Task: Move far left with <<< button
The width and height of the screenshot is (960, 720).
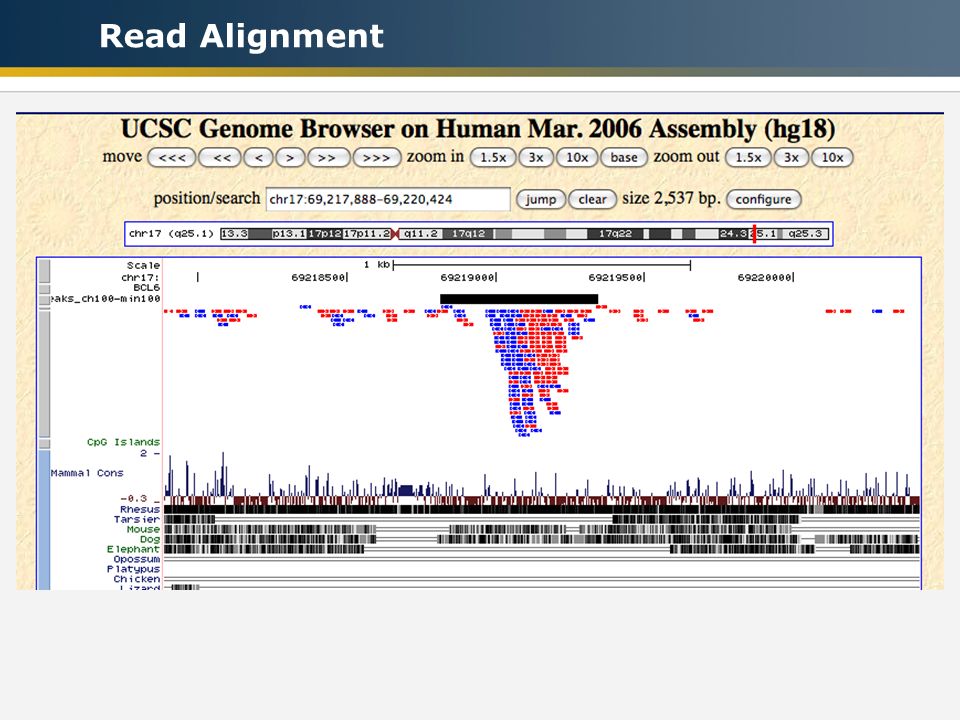Action: pyautogui.click(x=172, y=157)
